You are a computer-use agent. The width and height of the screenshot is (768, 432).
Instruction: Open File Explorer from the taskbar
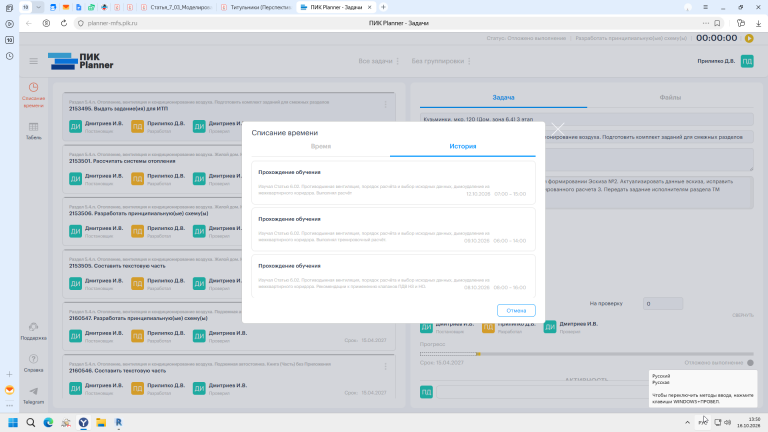pyautogui.click(x=101, y=422)
